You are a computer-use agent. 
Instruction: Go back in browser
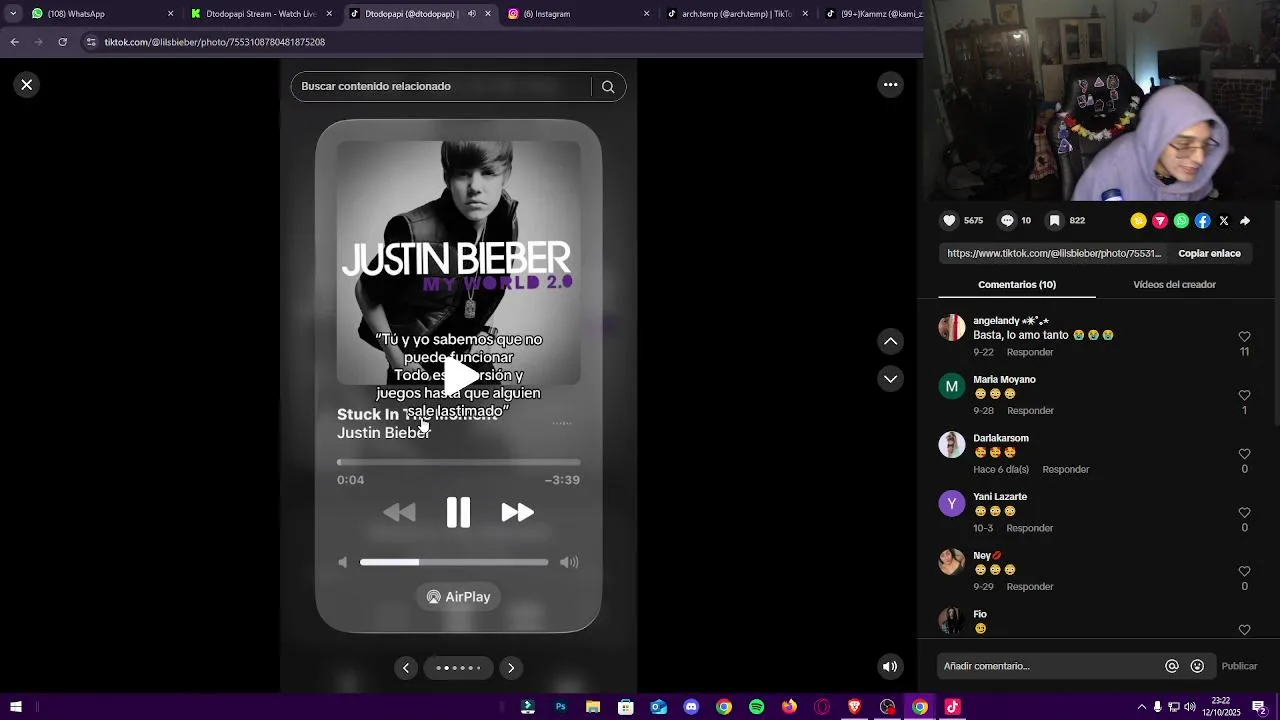(14, 42)
